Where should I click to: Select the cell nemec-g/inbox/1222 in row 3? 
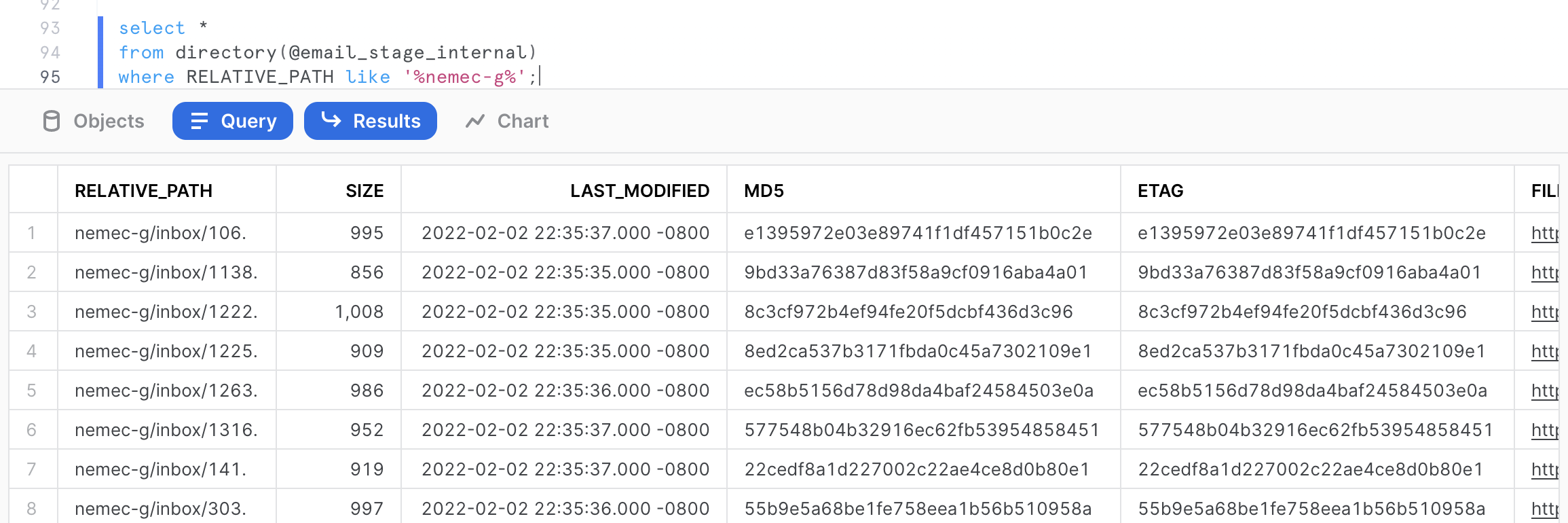pos(166,312)
